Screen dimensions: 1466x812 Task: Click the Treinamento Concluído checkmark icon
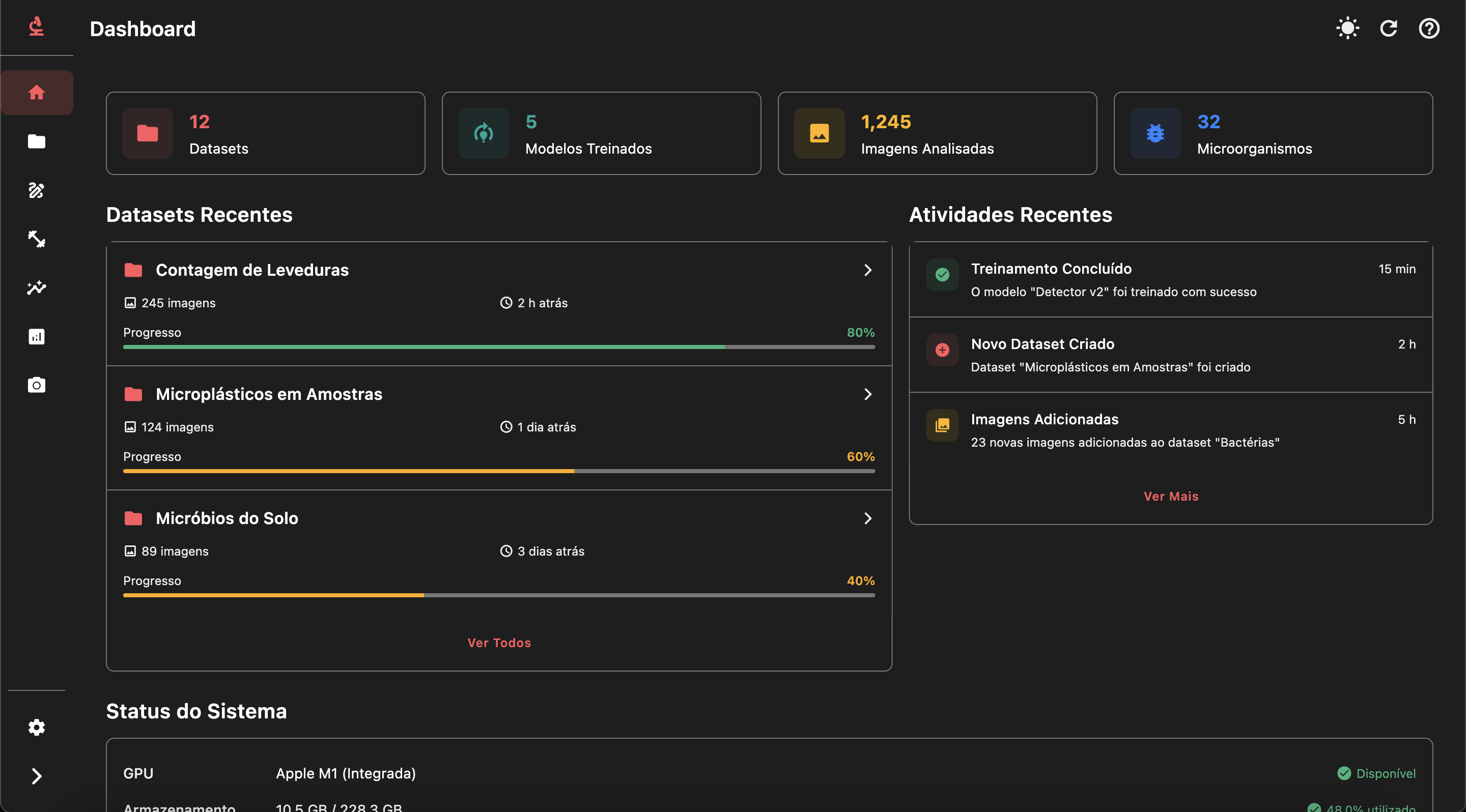(x=942, y=275)
